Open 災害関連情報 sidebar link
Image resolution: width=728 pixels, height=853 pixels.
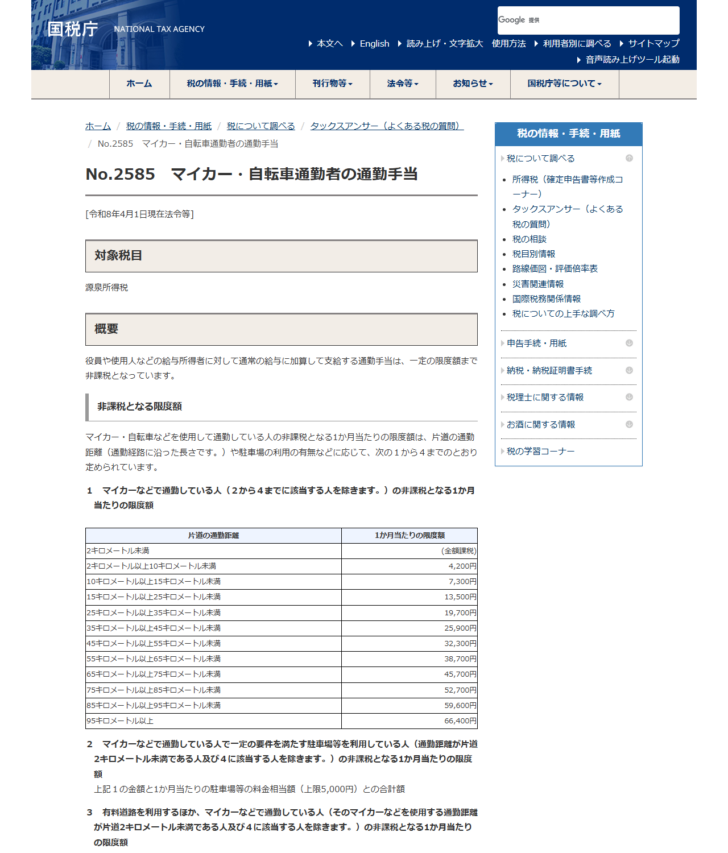click(x=538, y=284)
